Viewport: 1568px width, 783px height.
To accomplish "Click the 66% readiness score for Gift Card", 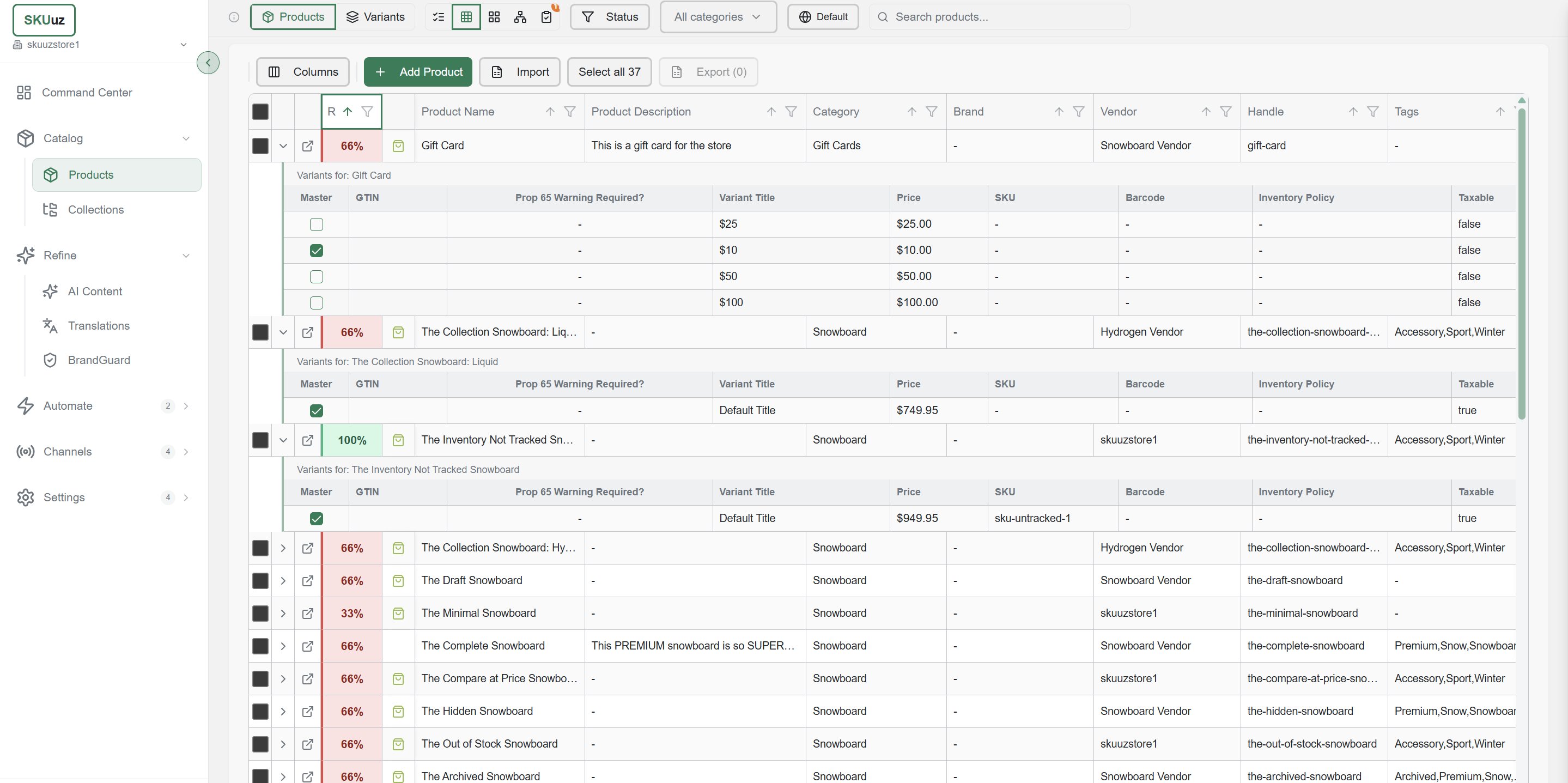I will [352, 146].
